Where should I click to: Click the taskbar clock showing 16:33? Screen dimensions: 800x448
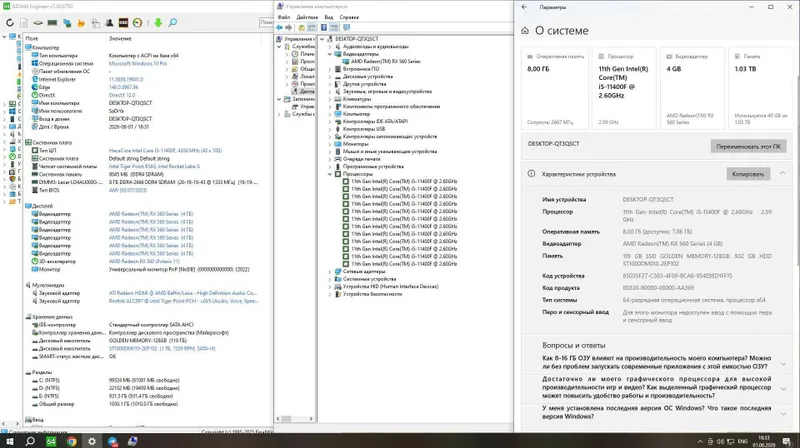click(x=764, y=441)
